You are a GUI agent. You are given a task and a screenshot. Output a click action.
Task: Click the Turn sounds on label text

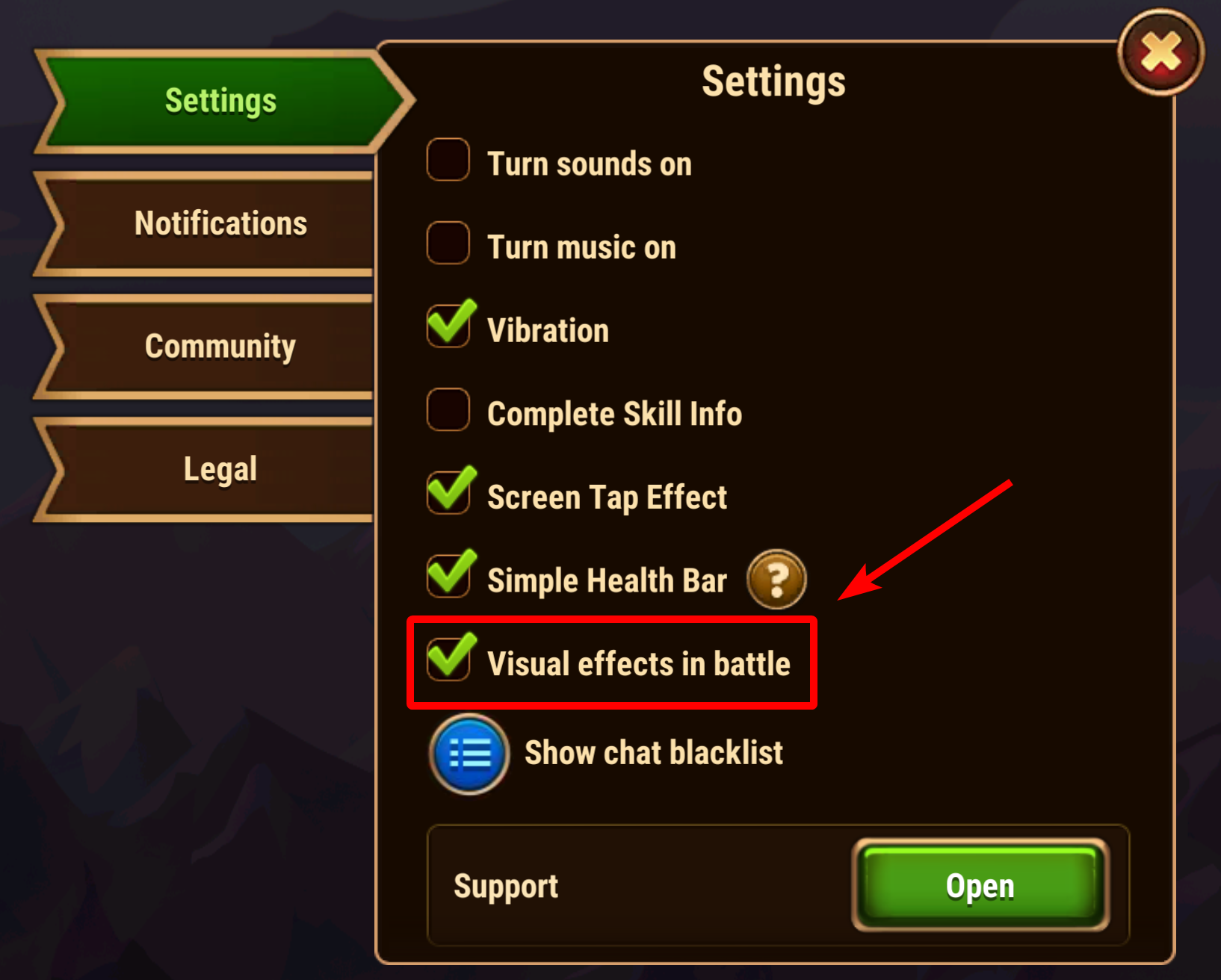590,164
